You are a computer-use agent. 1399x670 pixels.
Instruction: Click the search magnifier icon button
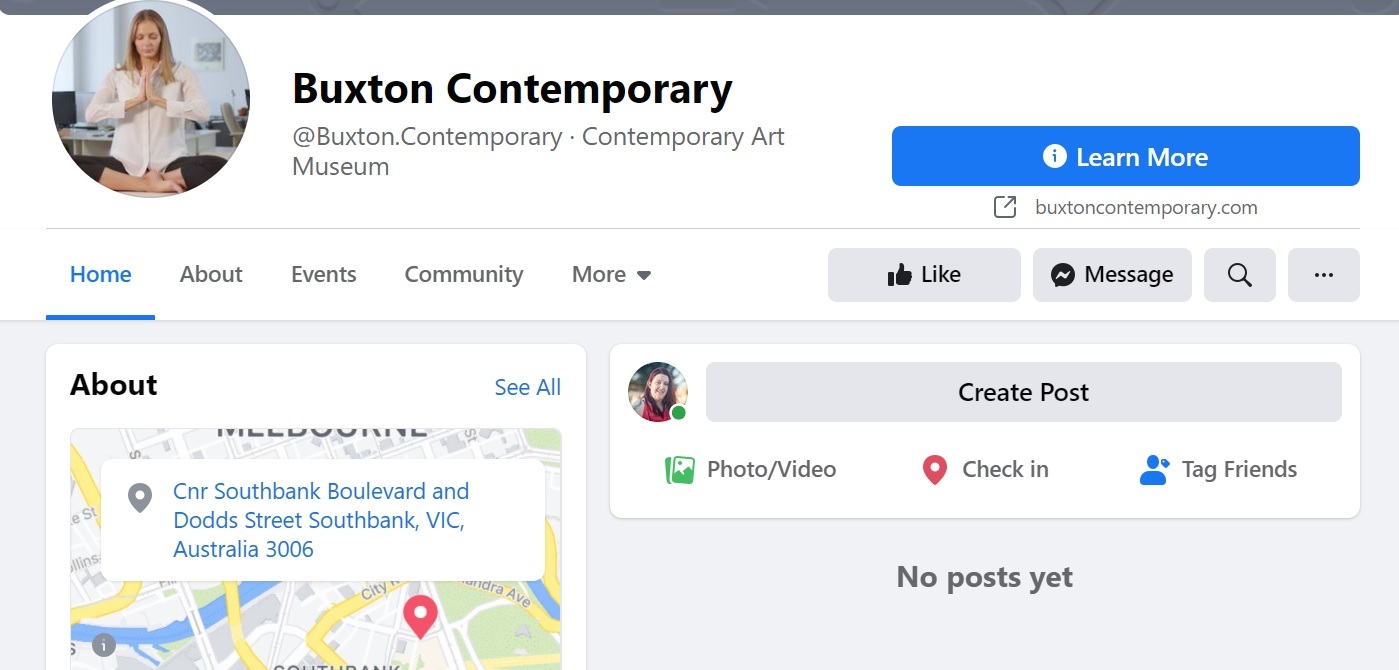pos(1239,275)
